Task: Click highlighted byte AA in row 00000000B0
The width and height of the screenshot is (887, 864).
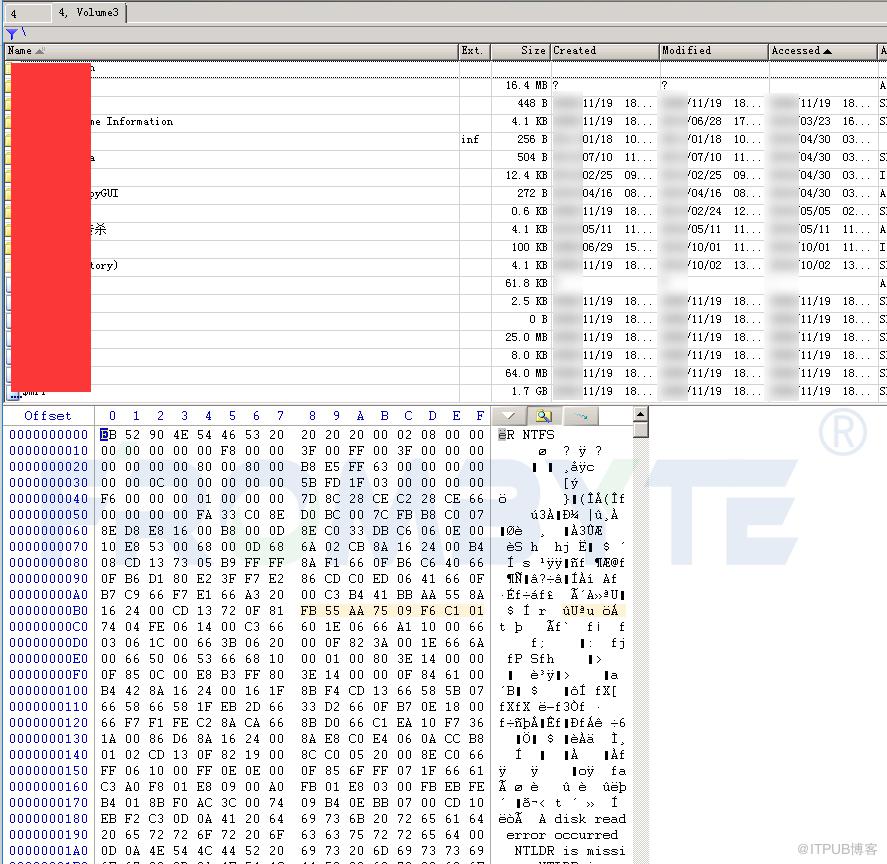Action: tap(356, 611)
